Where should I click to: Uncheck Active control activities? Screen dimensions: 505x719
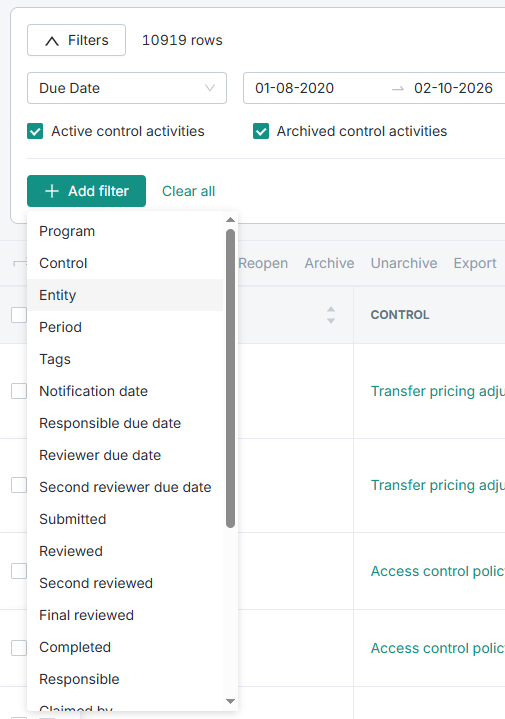tap(35, 131)
